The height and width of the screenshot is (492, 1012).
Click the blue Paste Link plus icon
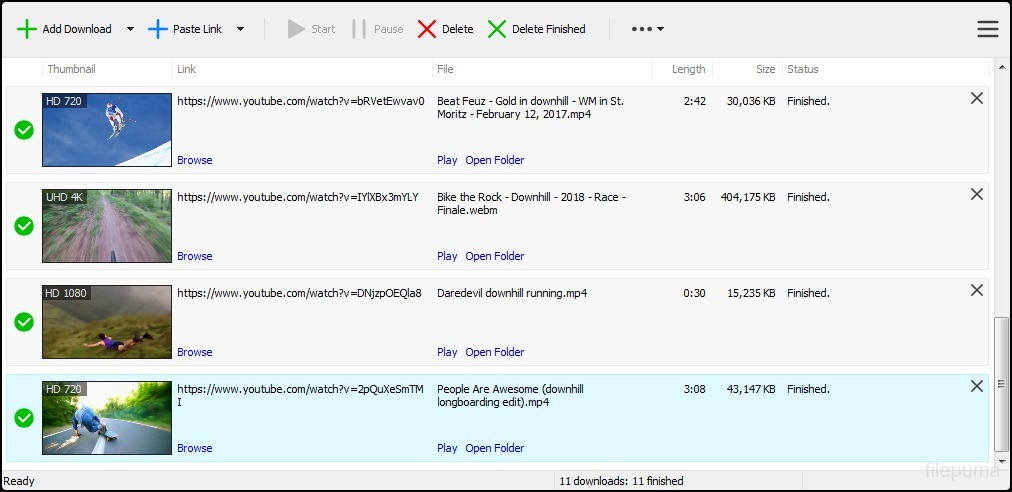point(158,29)
